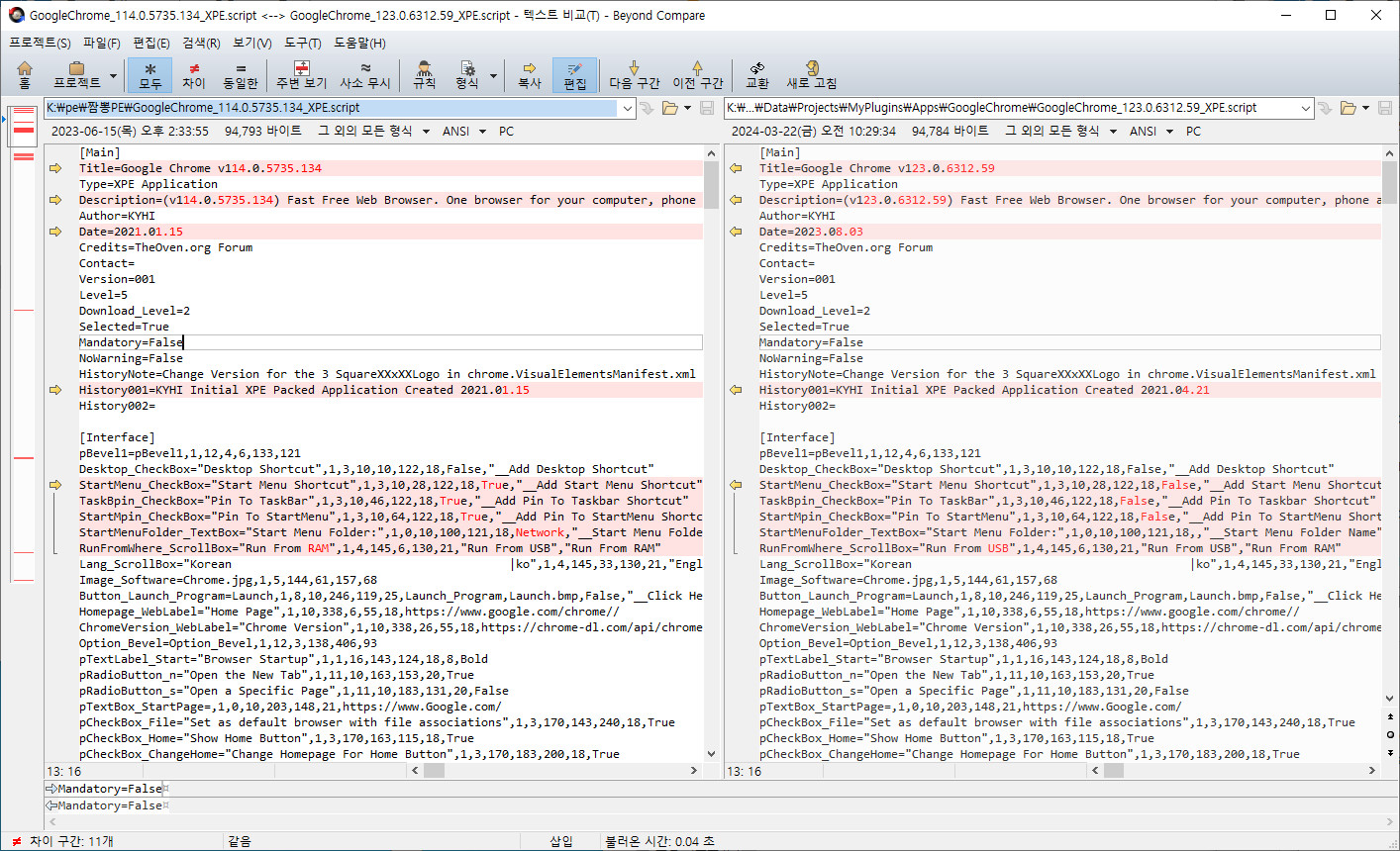This screenshot has width=1400, height=851.
Task: Click the left pane [Interface] section header
Action: click(x=117, y=437)
